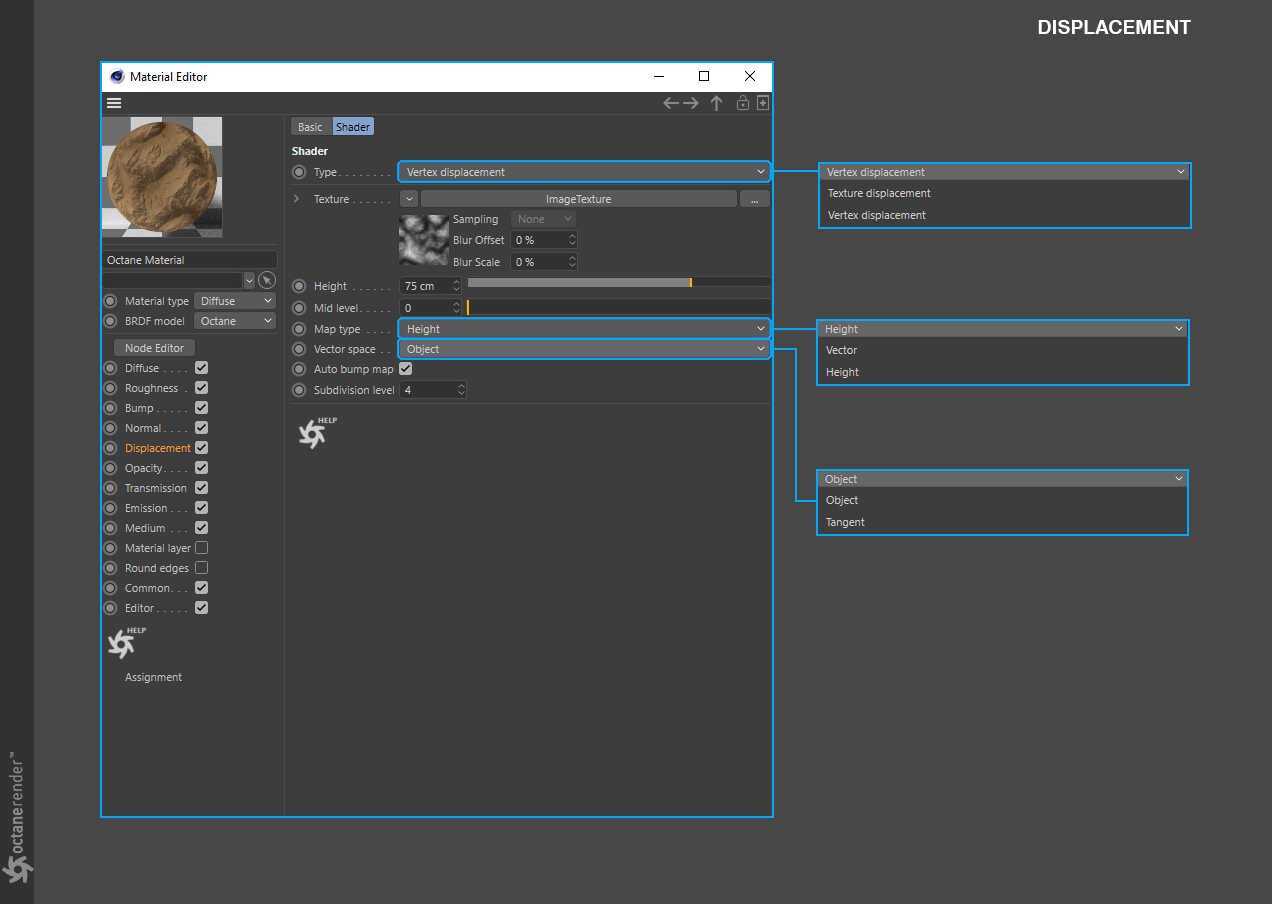The width and height of the screenshot is (1272, 904).
Task: Open the Type Vertex displacement dropdown
Action: (584, 172)
